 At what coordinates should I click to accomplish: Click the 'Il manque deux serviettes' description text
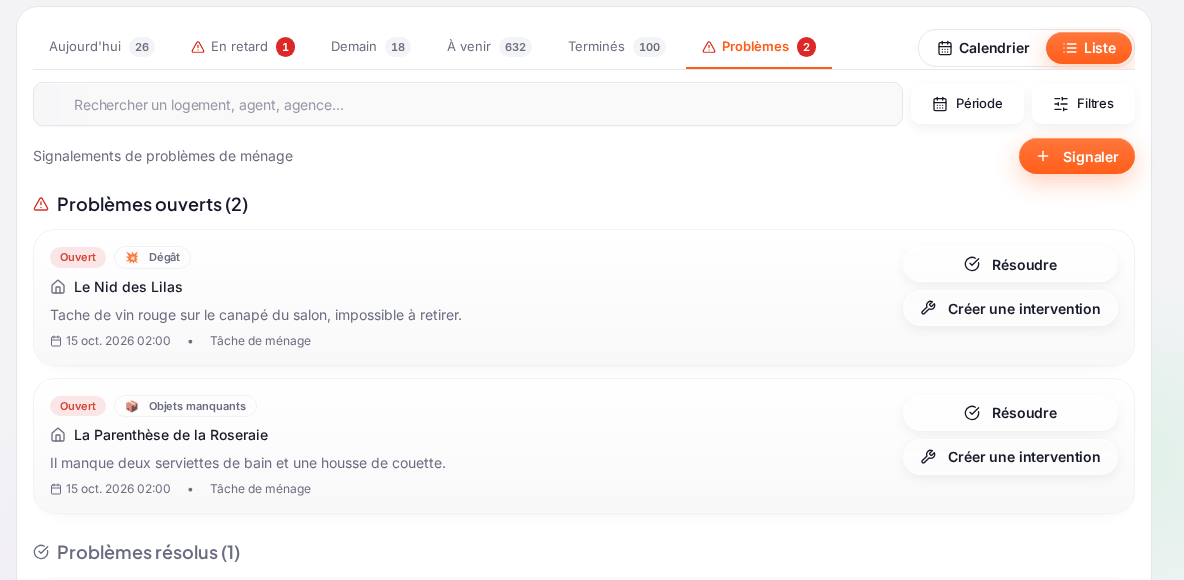coord(248,463)
